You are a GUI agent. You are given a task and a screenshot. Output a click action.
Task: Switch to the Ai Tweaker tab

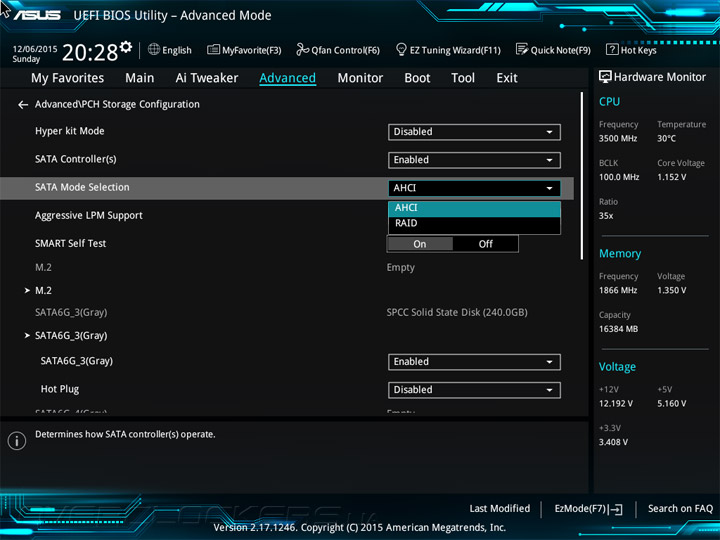[207, 78]
